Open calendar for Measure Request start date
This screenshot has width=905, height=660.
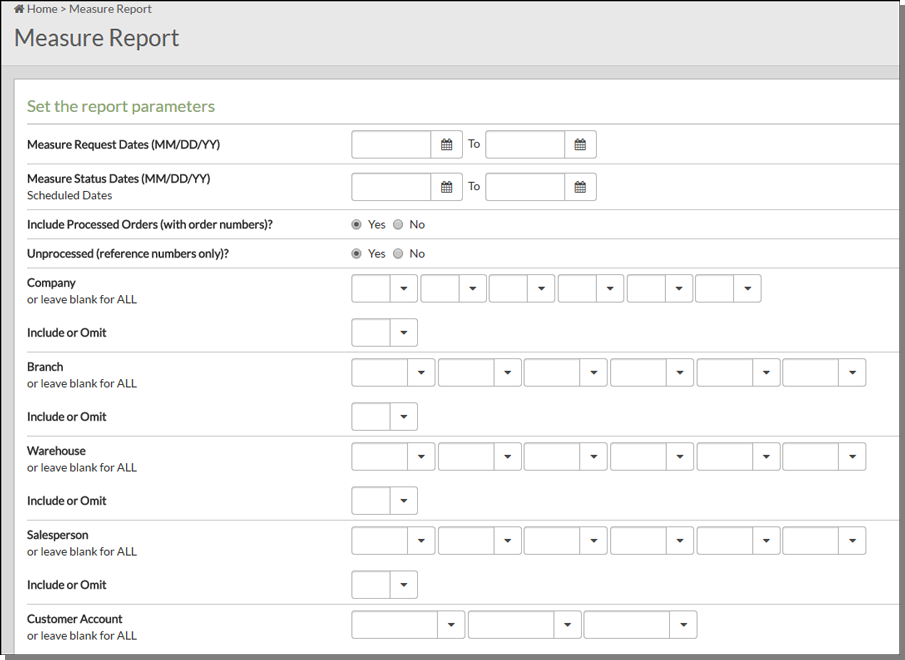(x=447, y=145)
